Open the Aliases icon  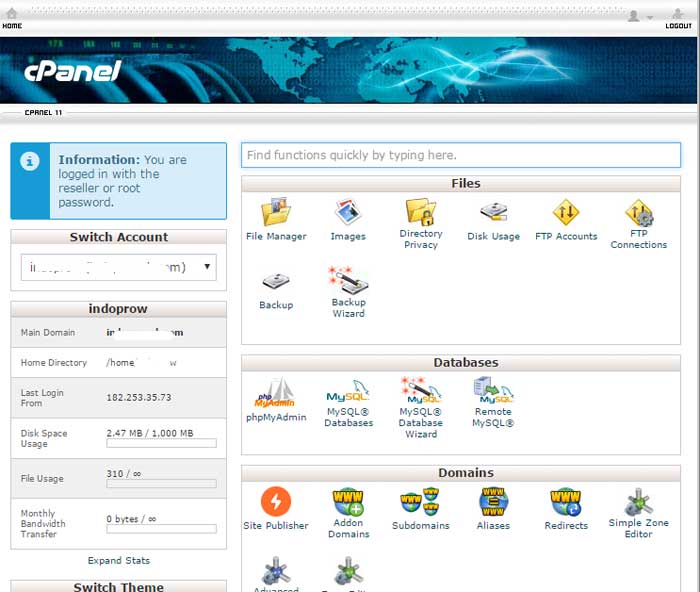(x=493, y=501)
